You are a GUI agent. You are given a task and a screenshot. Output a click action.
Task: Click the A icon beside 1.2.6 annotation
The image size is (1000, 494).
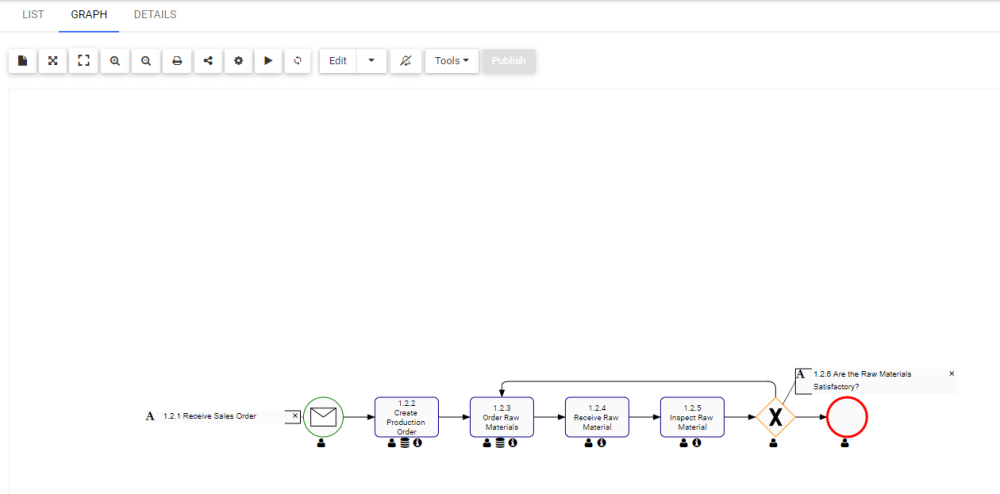tap(800, 374)
